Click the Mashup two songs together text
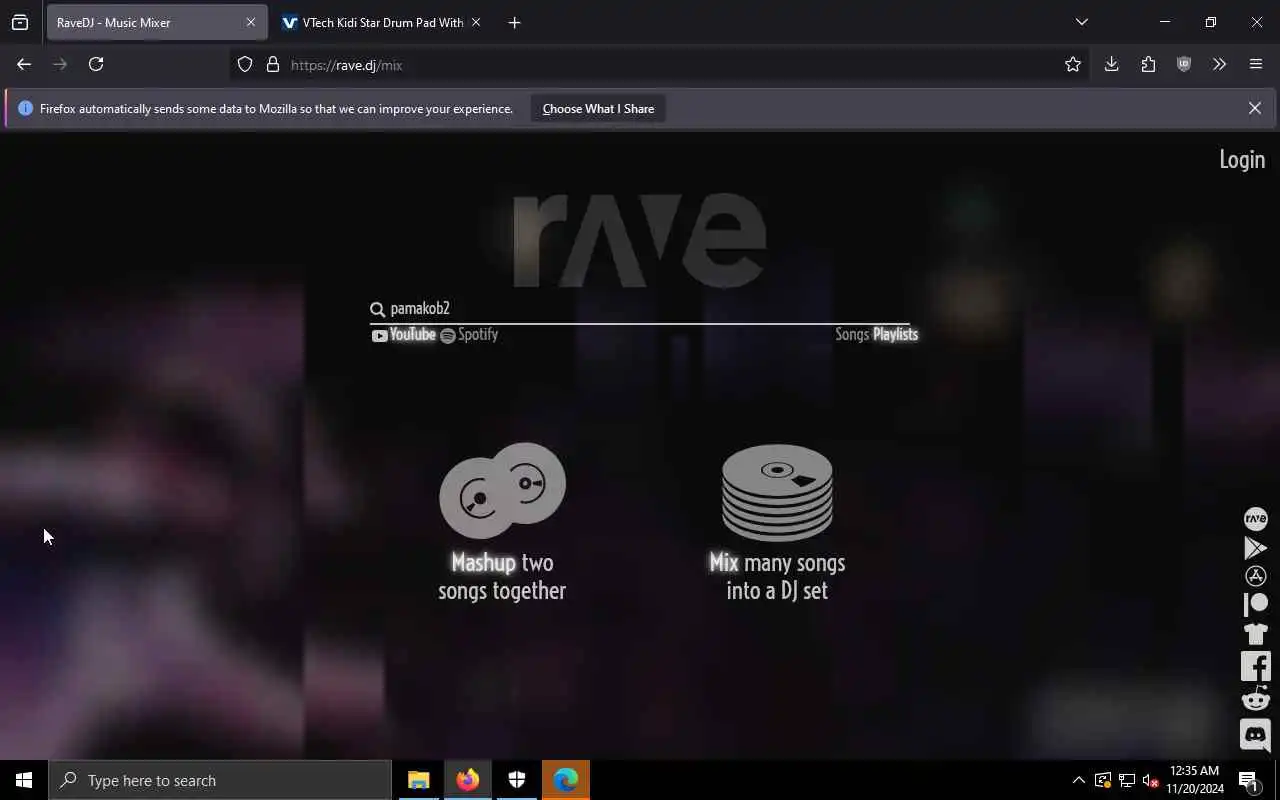 coord(502,577)
